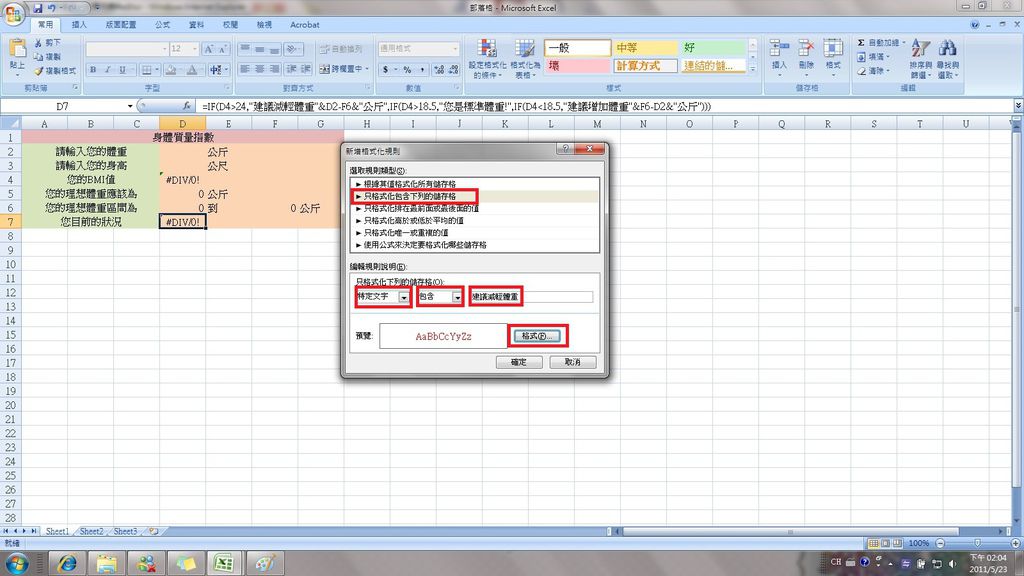The width and height of the screenshot is (1024, 576).
Task: Click the Center text alignment icon
Action: pos(260,69)
